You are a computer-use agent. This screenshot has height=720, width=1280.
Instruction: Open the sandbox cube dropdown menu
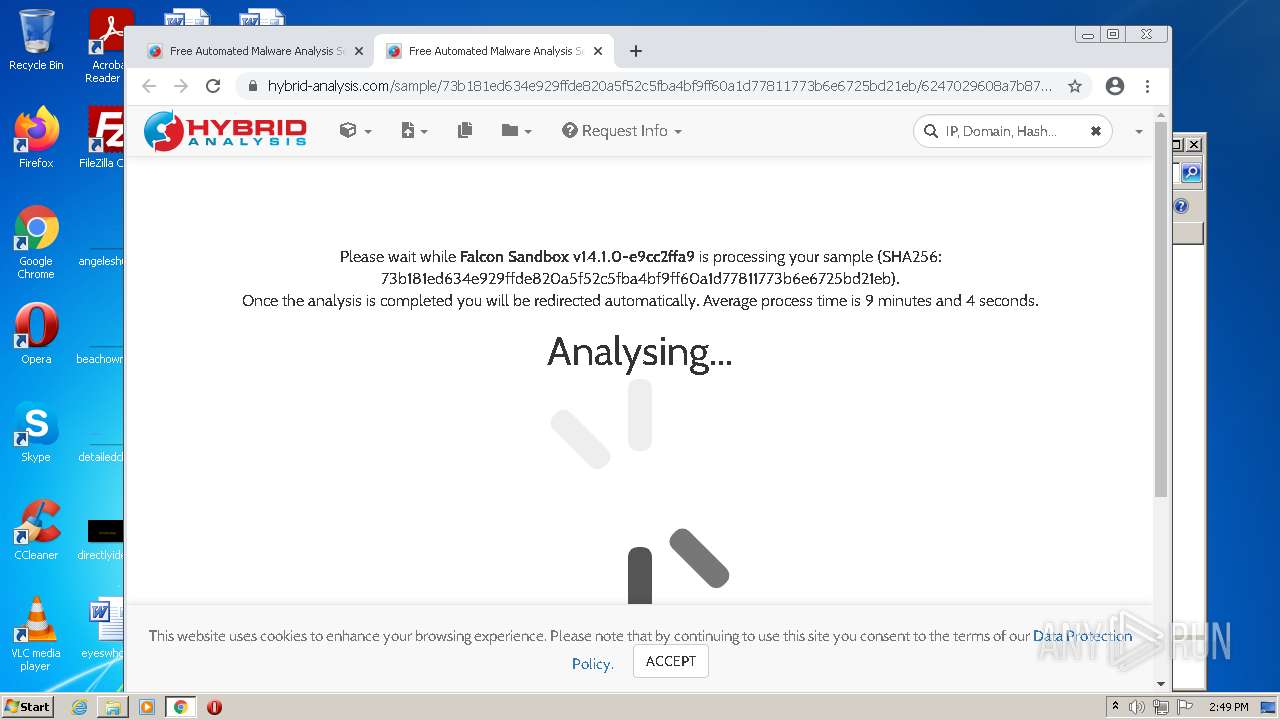click(x=355, y=131)
